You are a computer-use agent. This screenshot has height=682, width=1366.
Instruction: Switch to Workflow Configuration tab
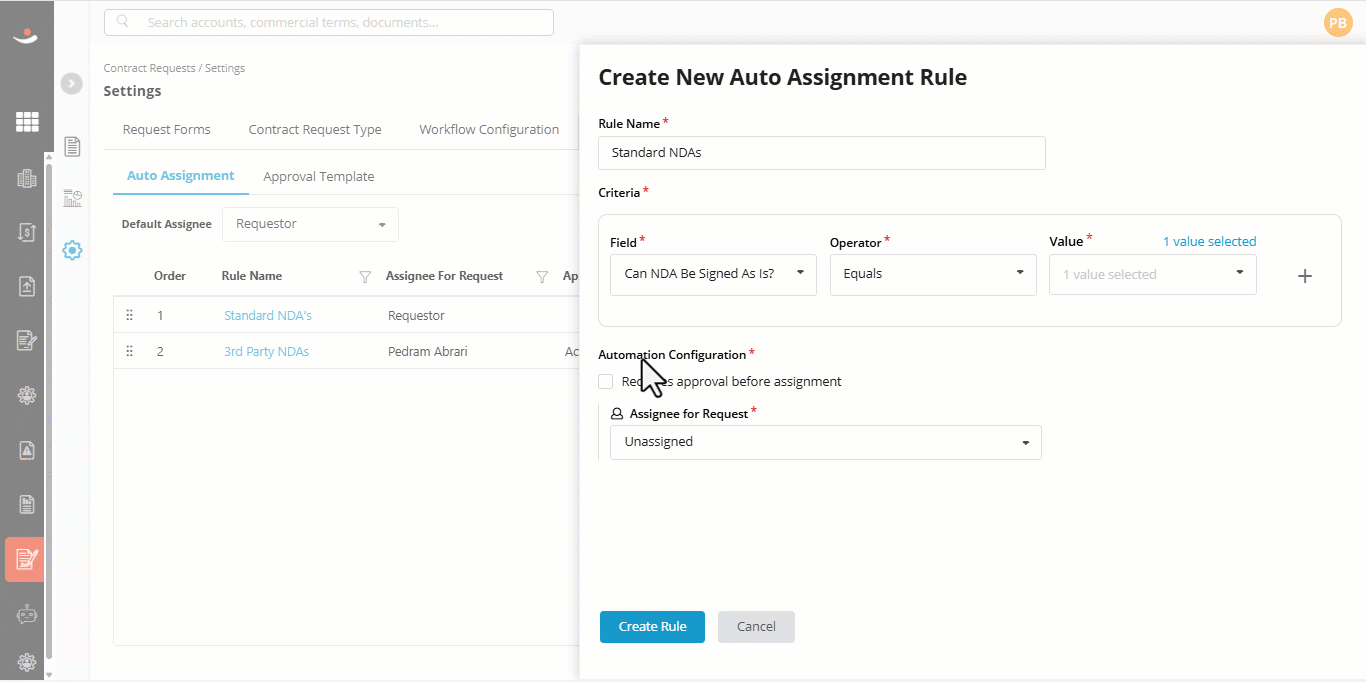(489, 130)
